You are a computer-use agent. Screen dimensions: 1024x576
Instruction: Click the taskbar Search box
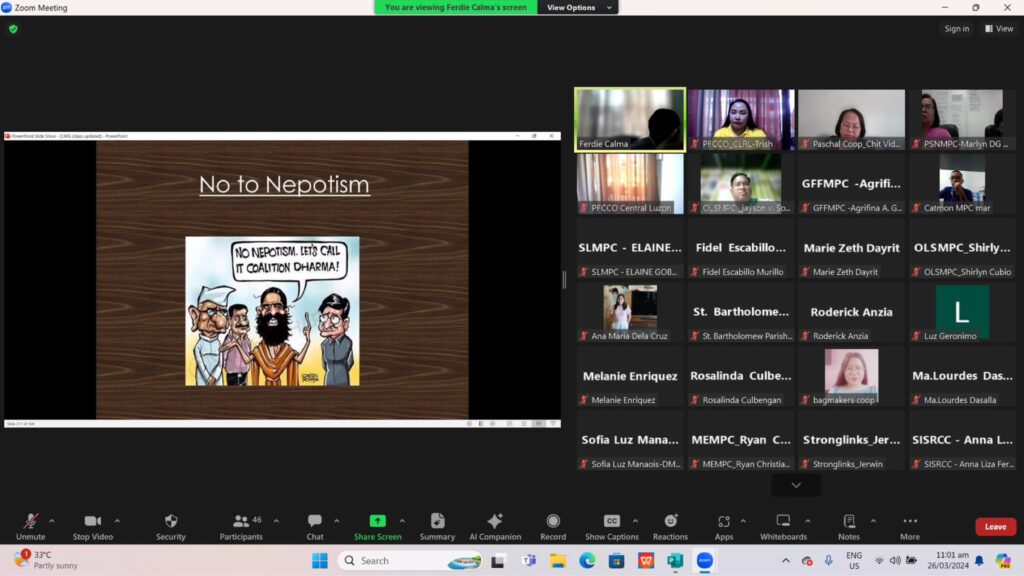click(411, 560)
